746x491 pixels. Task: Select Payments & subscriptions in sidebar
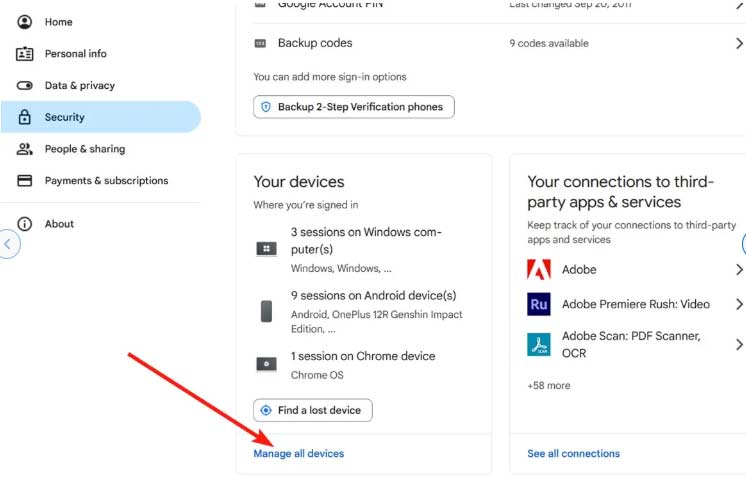(106, 181)
